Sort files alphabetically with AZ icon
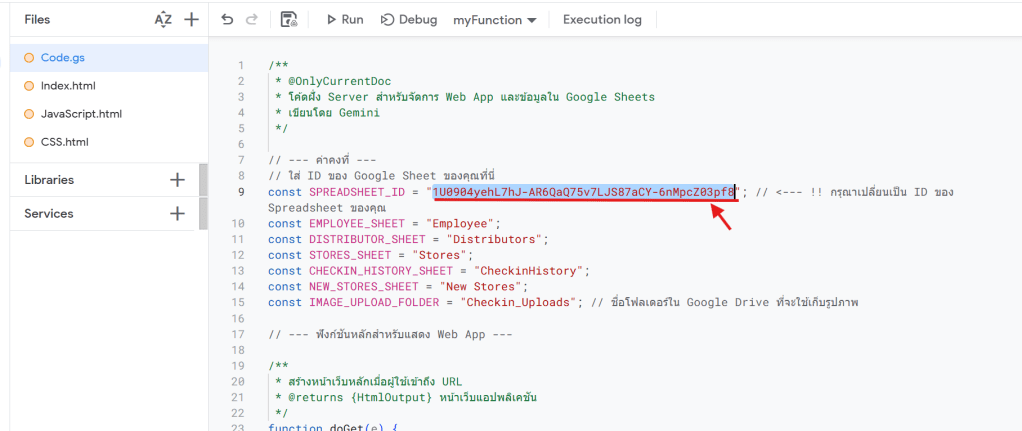Image resolution: width=1022 pixels, height=431 pixels. pos(163,19)
